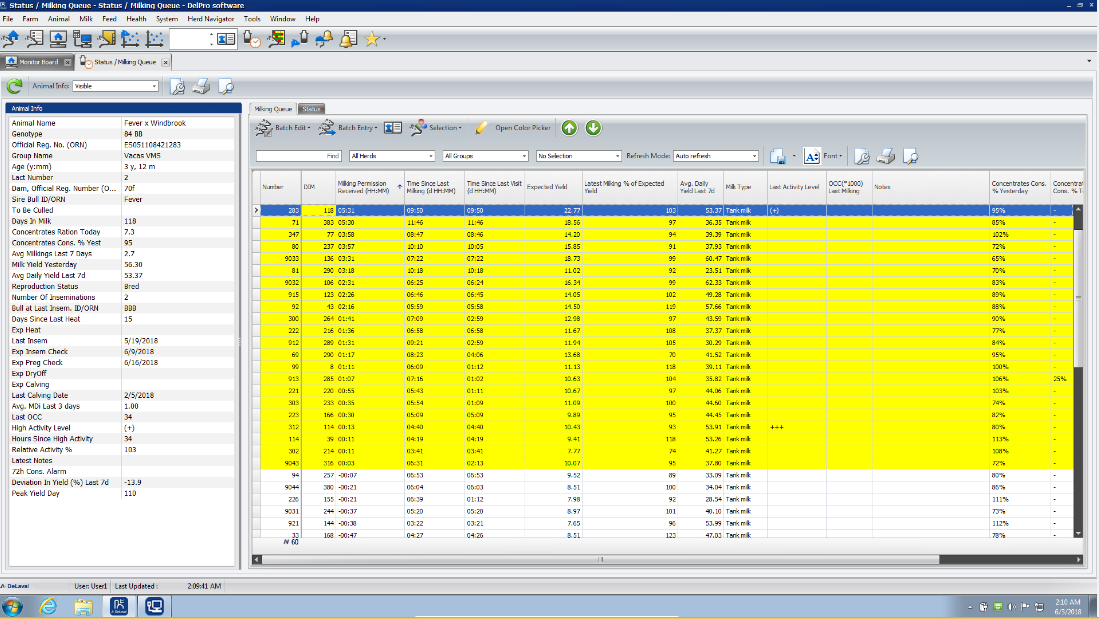Viewport: 1099px width, 619px height.
Task: Click the Selection button
Action: coord(440,128)
